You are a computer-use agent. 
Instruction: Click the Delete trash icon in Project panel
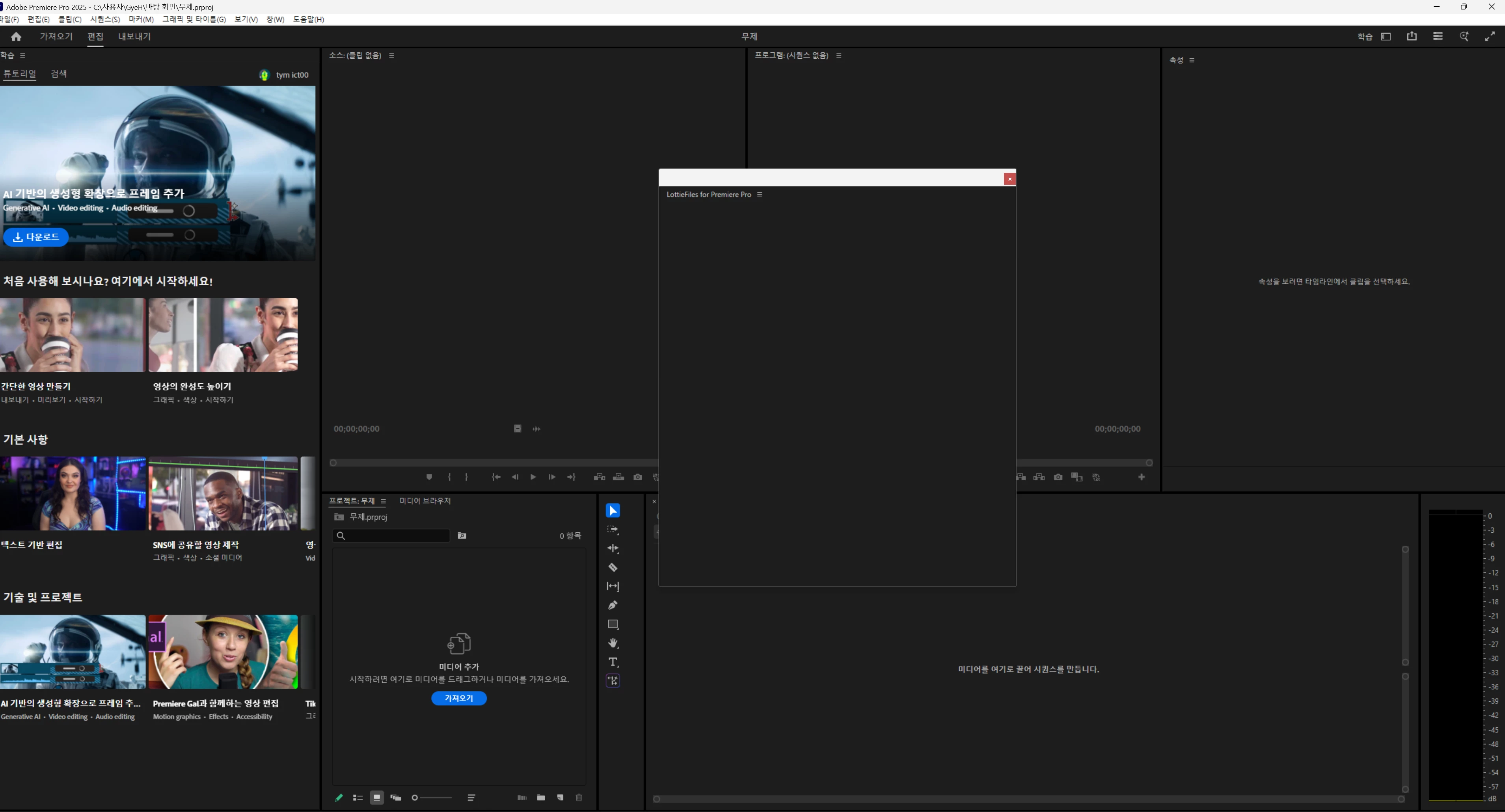click(x=579, y=797)
